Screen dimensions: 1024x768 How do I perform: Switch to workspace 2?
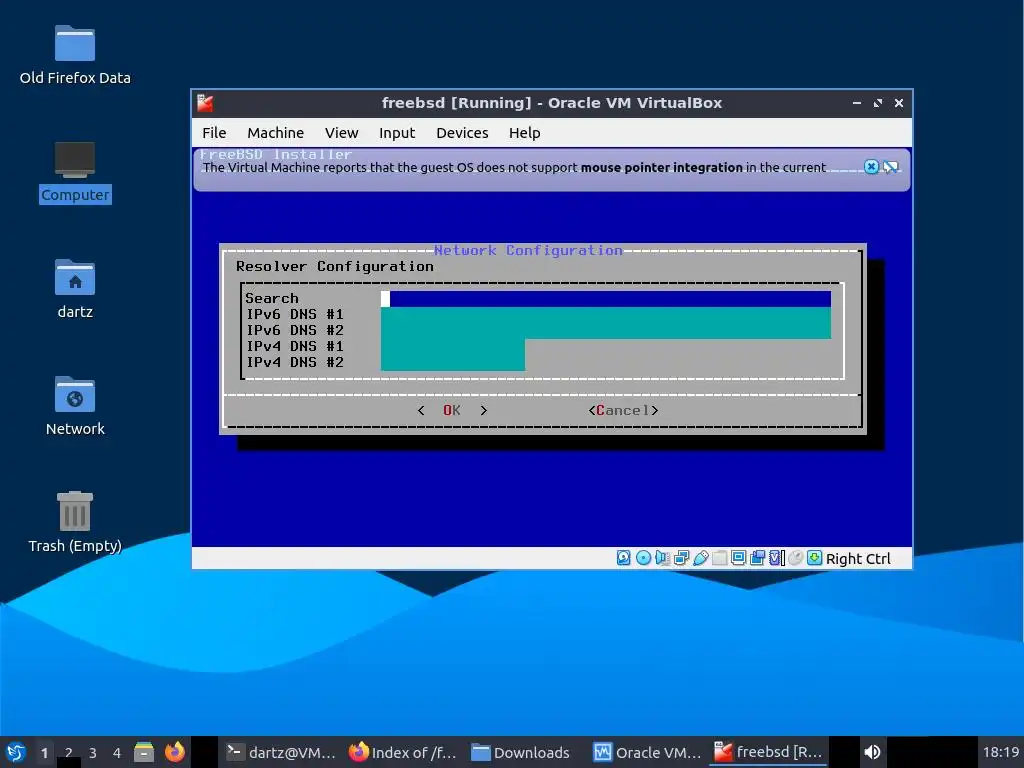(x=69, y=752)
